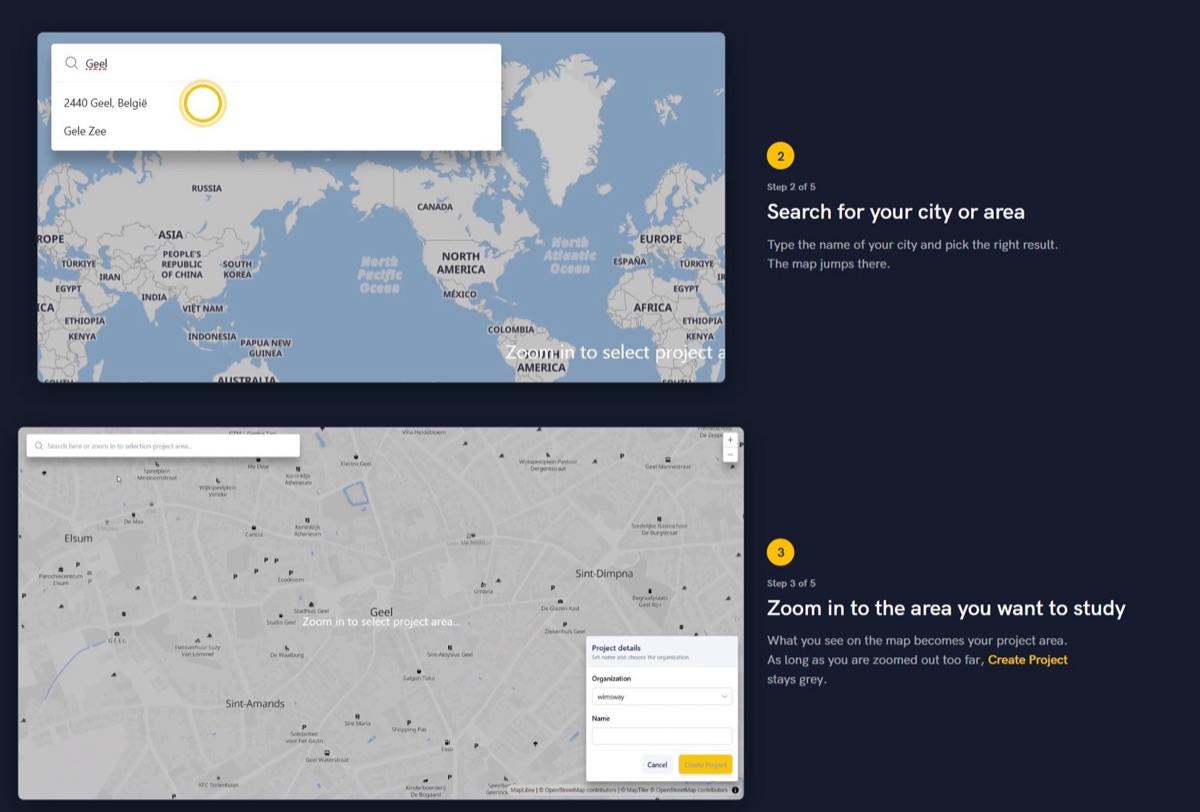Click the 'Ecodroom' map label
This screenshot has height=812, width=1200.
click(290, 578)
